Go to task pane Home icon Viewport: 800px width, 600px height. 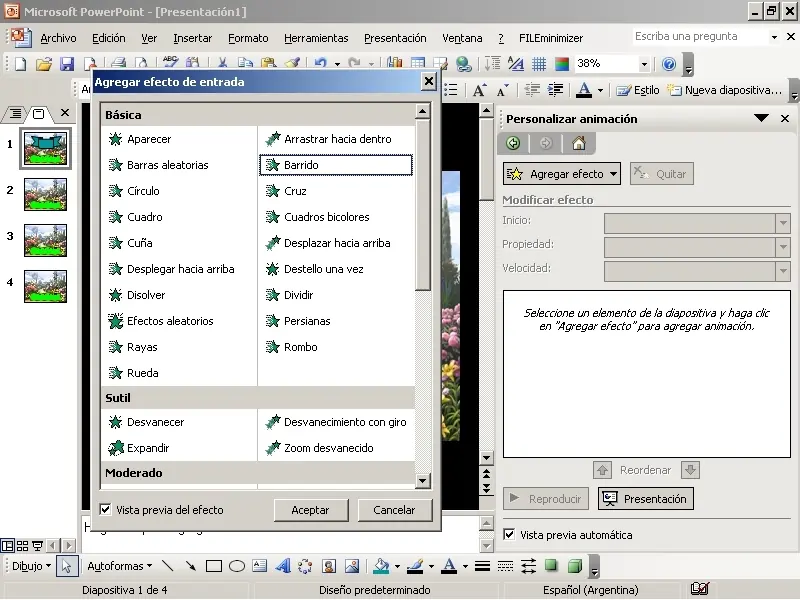click(578, 143)
